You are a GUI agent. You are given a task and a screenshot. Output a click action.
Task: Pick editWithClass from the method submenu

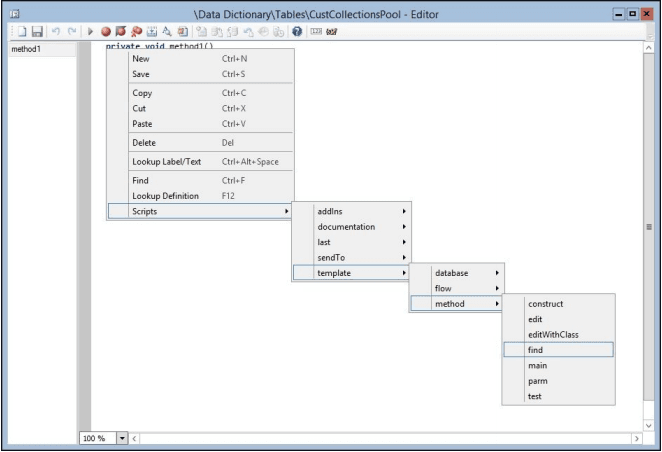pos(557,334)
